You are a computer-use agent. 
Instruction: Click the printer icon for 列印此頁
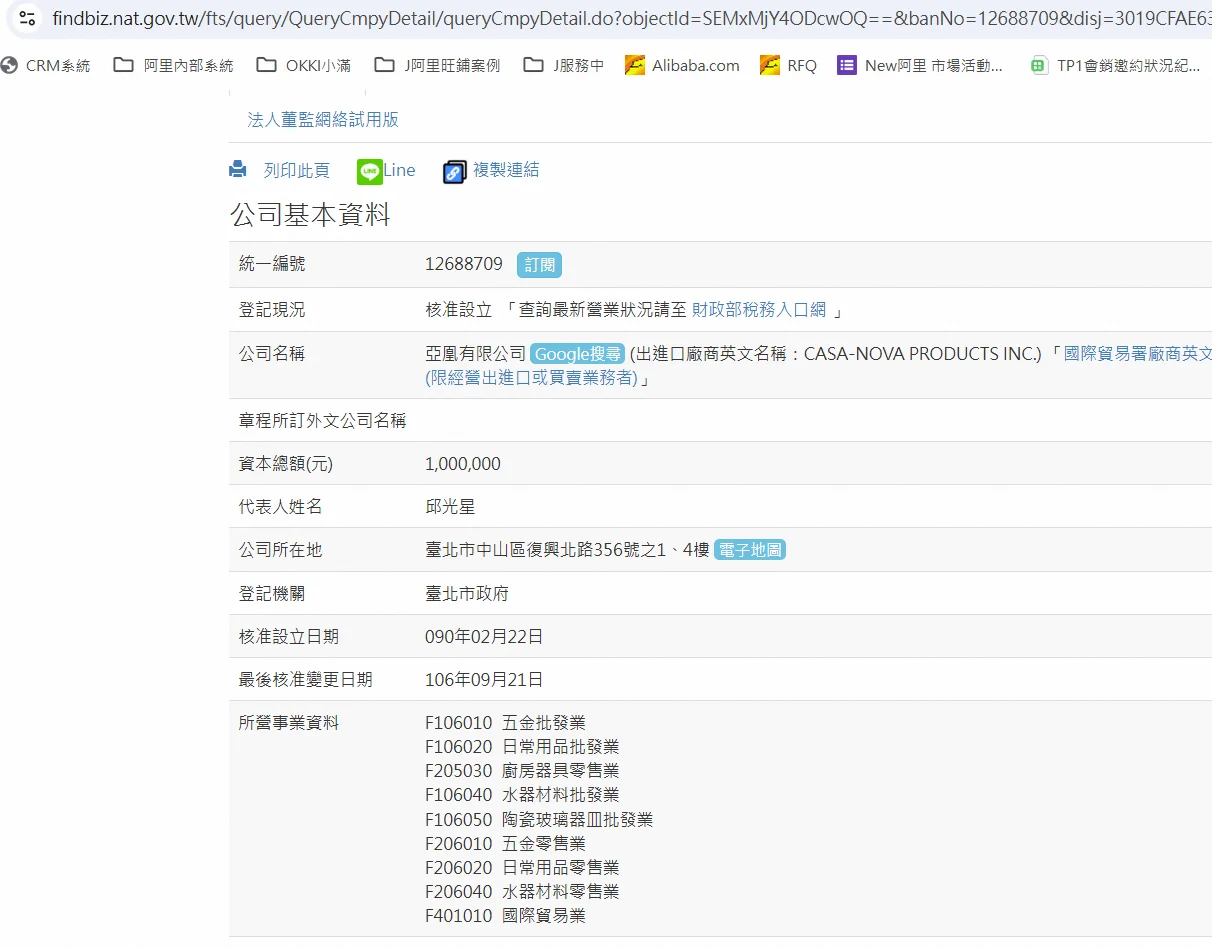(x=238, y=170)
